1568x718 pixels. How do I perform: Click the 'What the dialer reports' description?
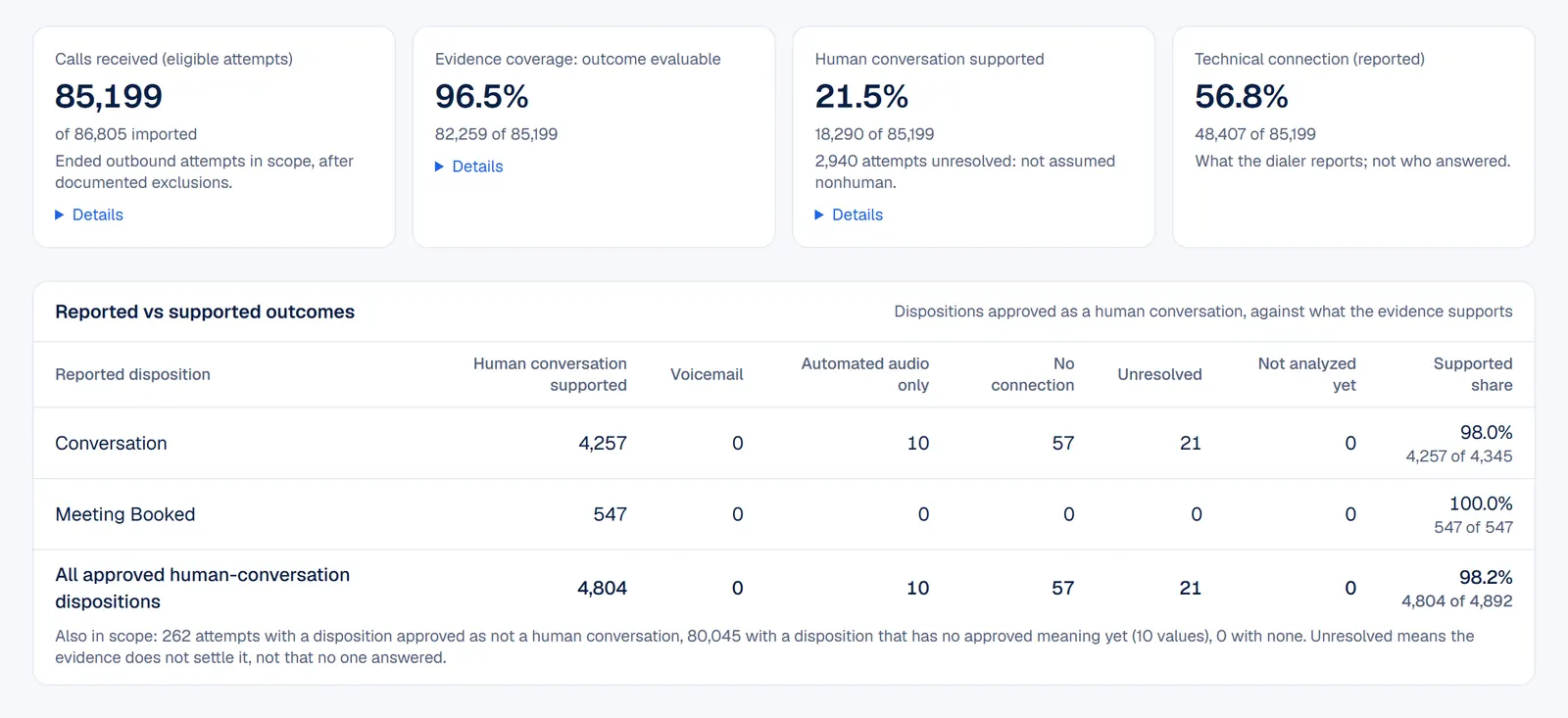coord(1352,161)
